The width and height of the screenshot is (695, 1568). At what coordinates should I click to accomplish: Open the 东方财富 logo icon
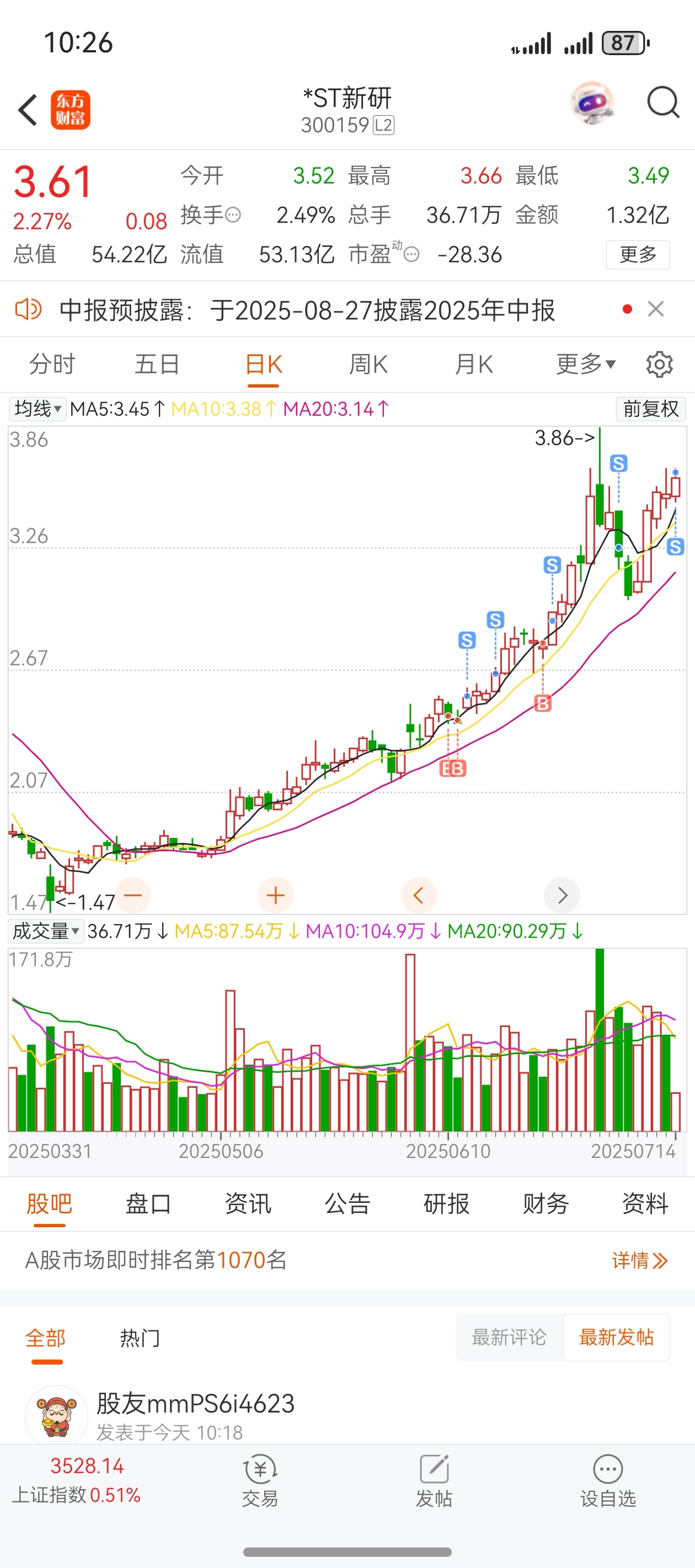click(x=71, y=110)
